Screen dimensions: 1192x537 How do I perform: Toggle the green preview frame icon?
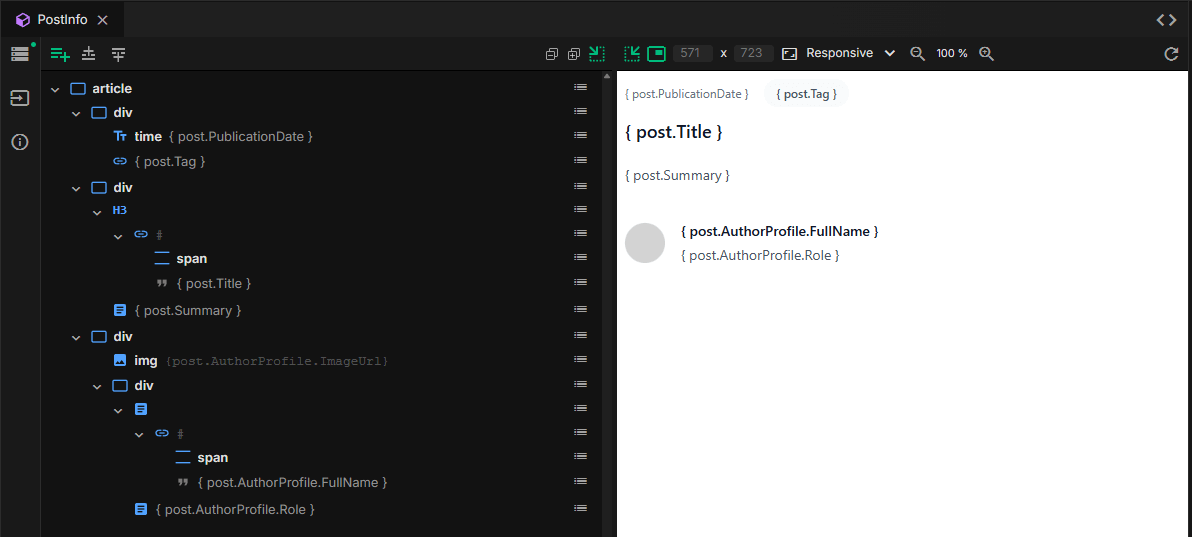click(x=656, y=53)
